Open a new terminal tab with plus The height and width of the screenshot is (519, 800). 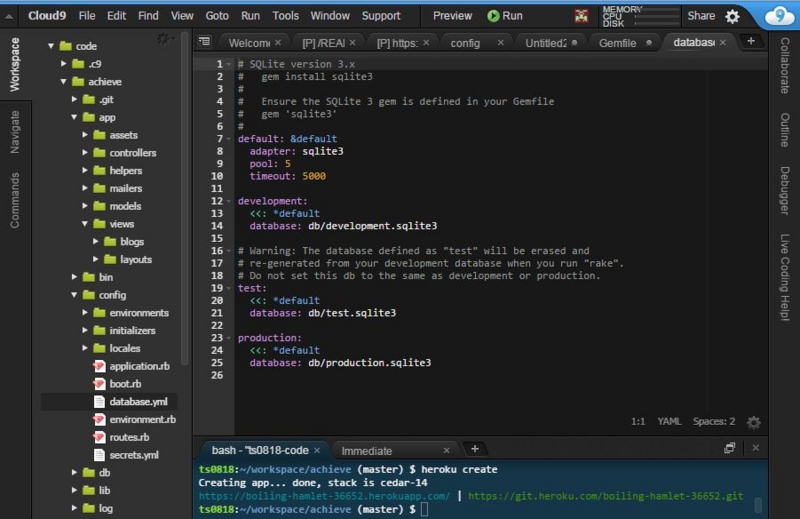click(474, 449)
